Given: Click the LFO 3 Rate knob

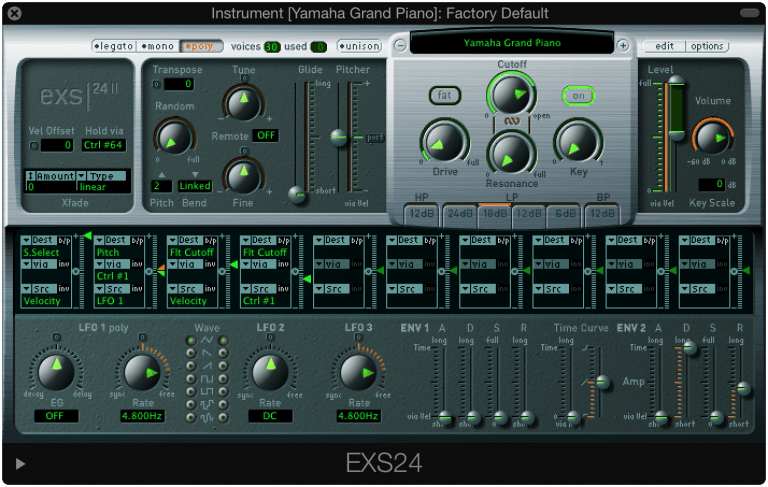Looking at the screenshot, I should tap(358, 372).
